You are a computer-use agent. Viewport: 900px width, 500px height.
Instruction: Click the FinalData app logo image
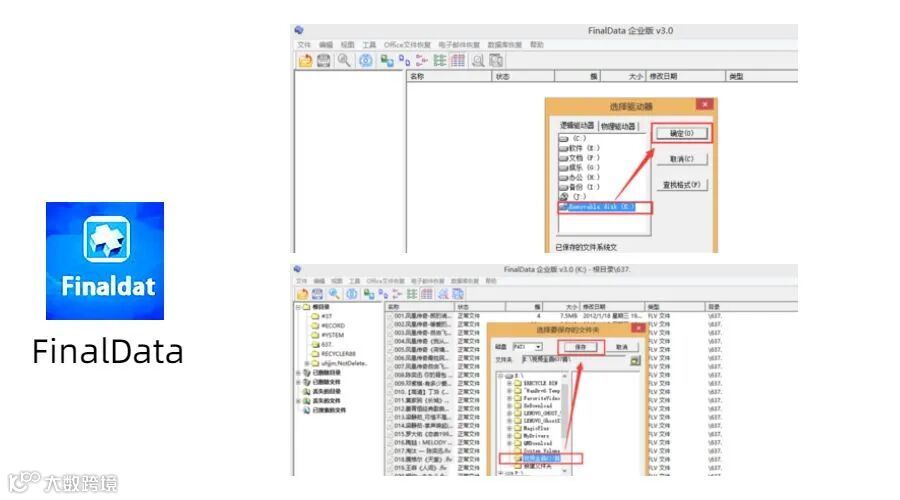tap(105, 261)
